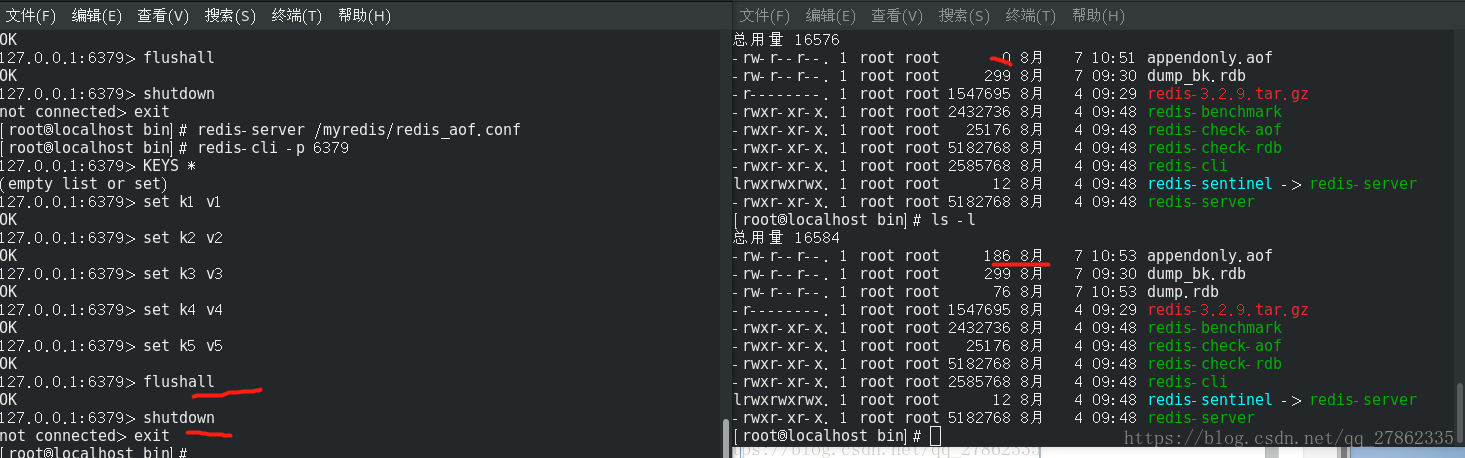The height and width of the screenshot is (458, 1465).
Task: Click the (empty list or set) output
Action: 83,184
